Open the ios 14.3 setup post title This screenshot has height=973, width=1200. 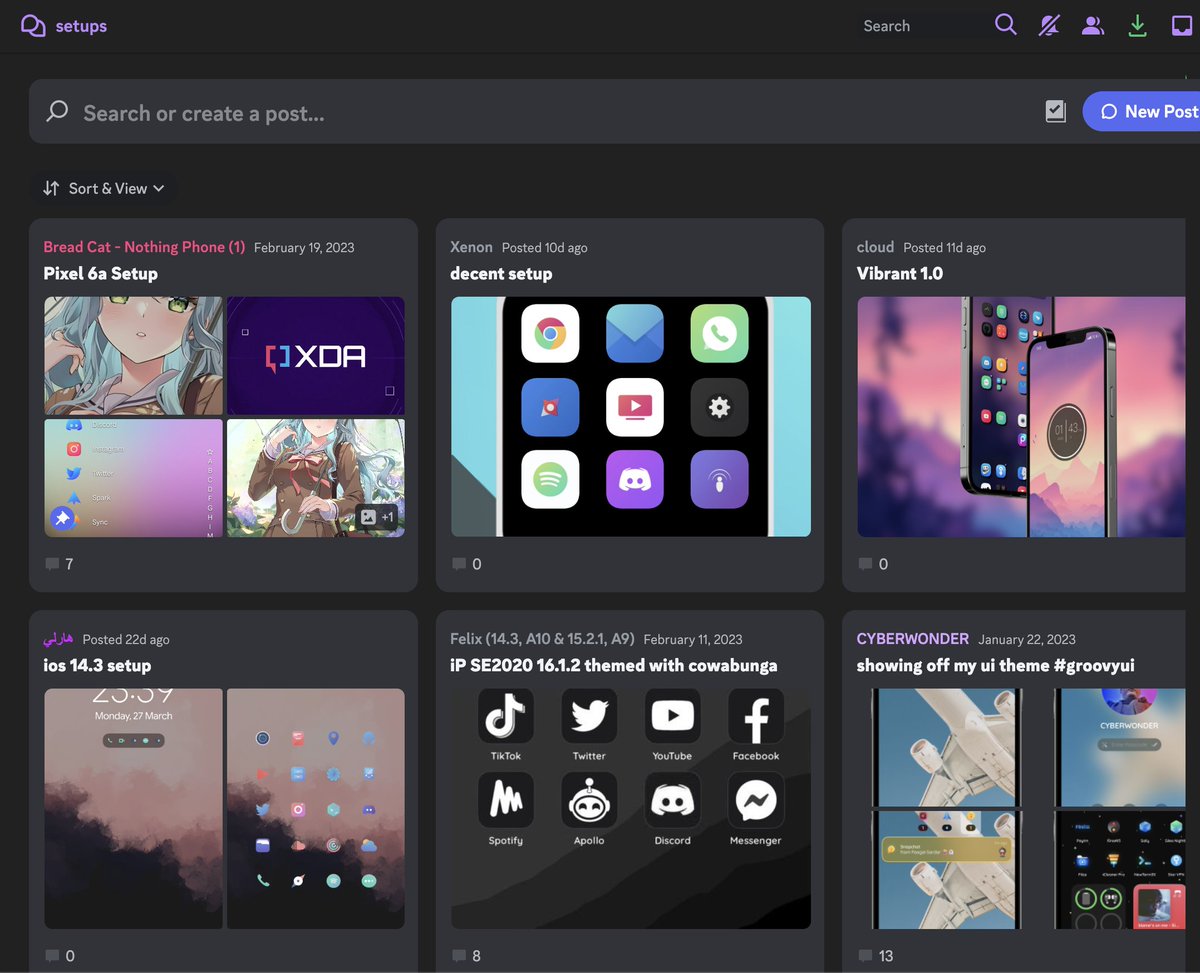97,665
